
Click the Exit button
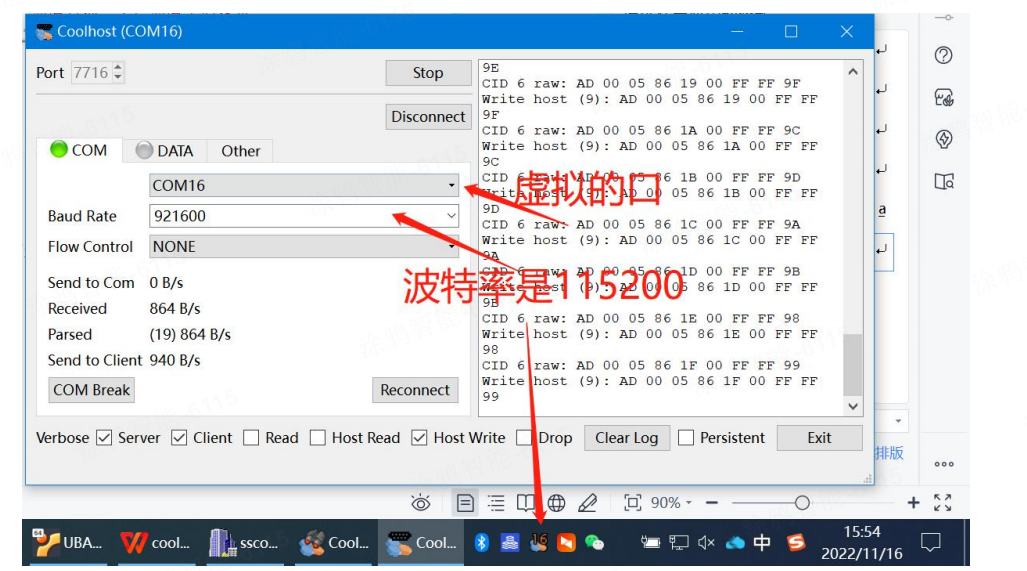pos(819,438)
